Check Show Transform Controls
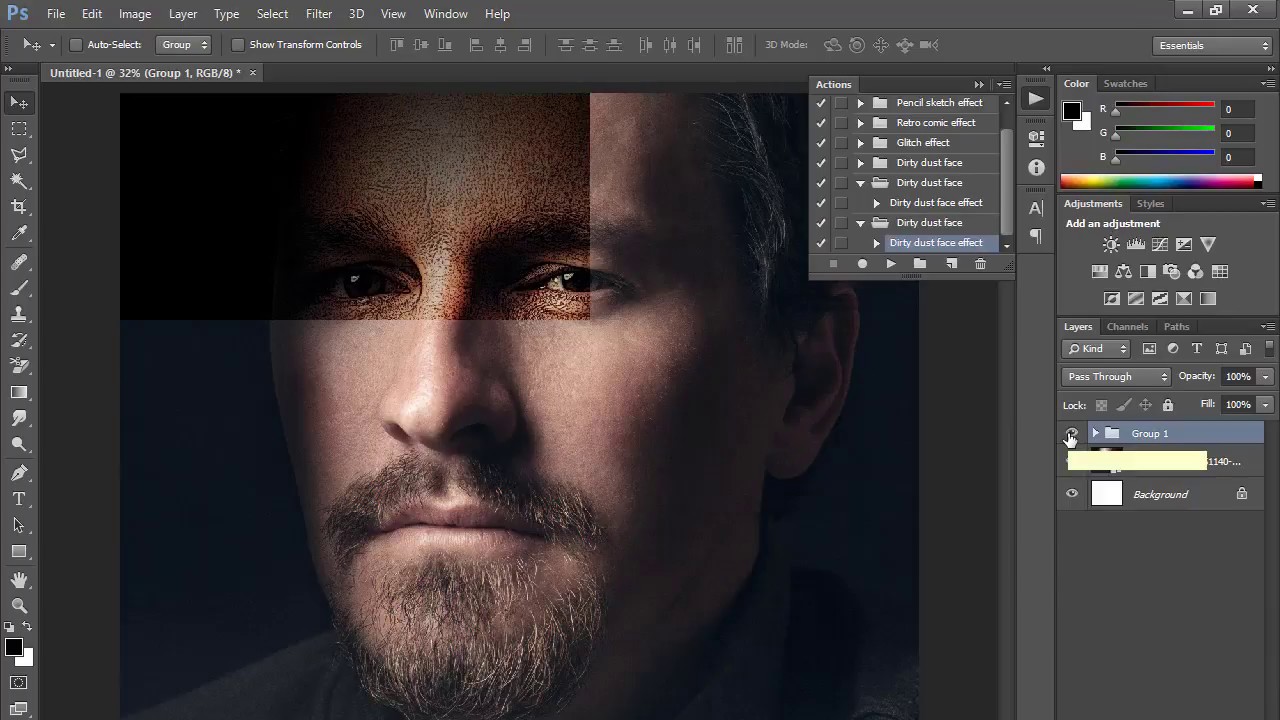Viewport: 1280px width, 720px height. pyautogui.click(x=237, y=45)
